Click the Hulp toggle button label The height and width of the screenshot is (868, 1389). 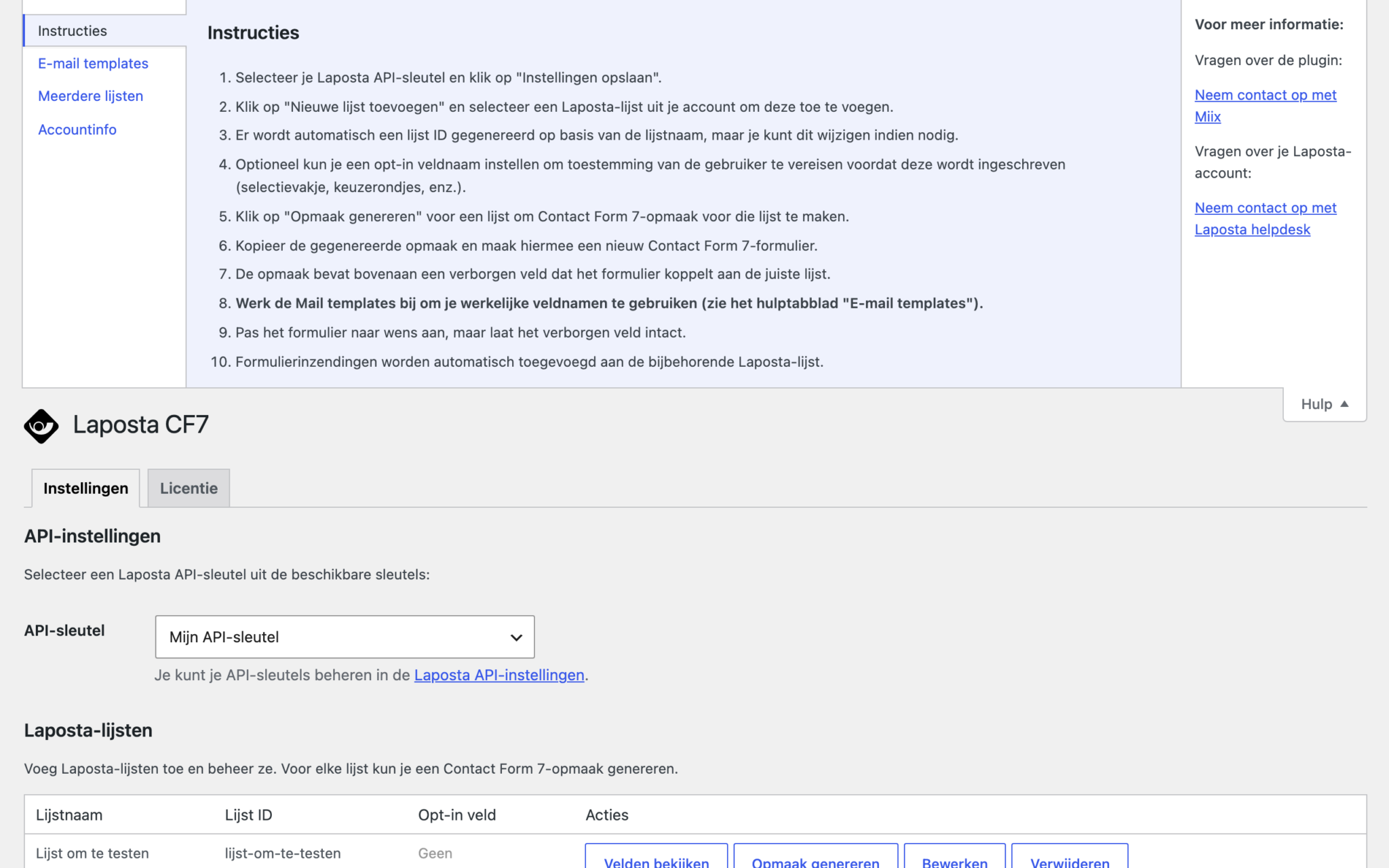[x=1316, y=404]
